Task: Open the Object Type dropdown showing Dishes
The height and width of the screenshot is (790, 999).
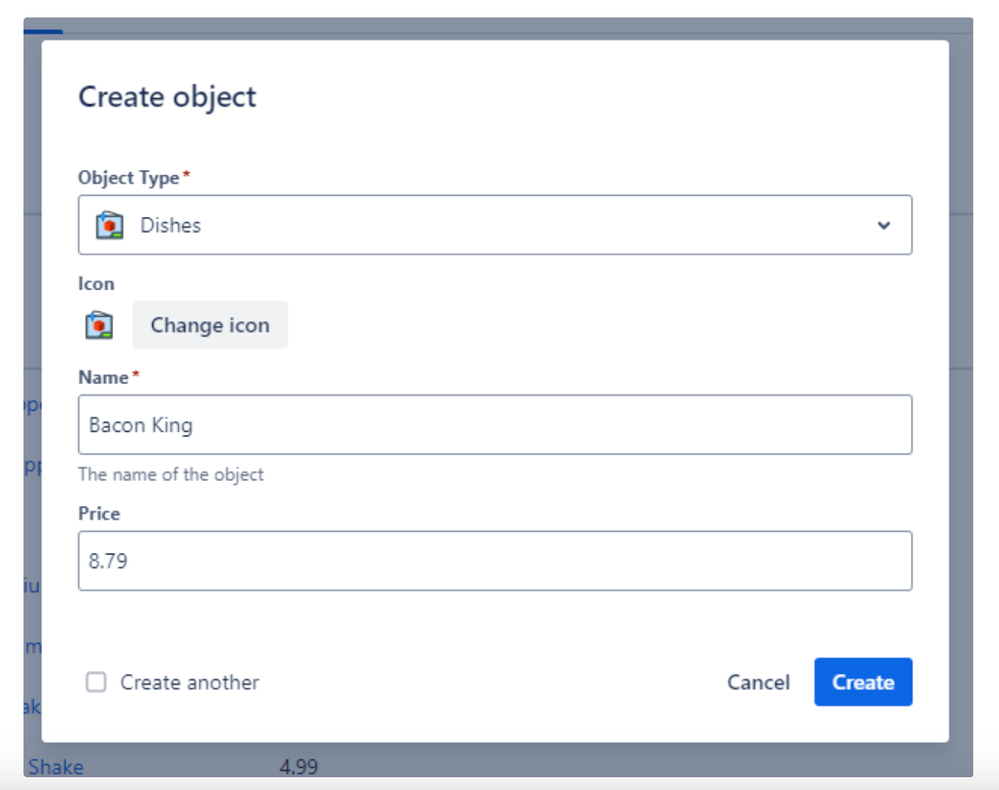Action: pyautogui.click(x=495, y=225)
